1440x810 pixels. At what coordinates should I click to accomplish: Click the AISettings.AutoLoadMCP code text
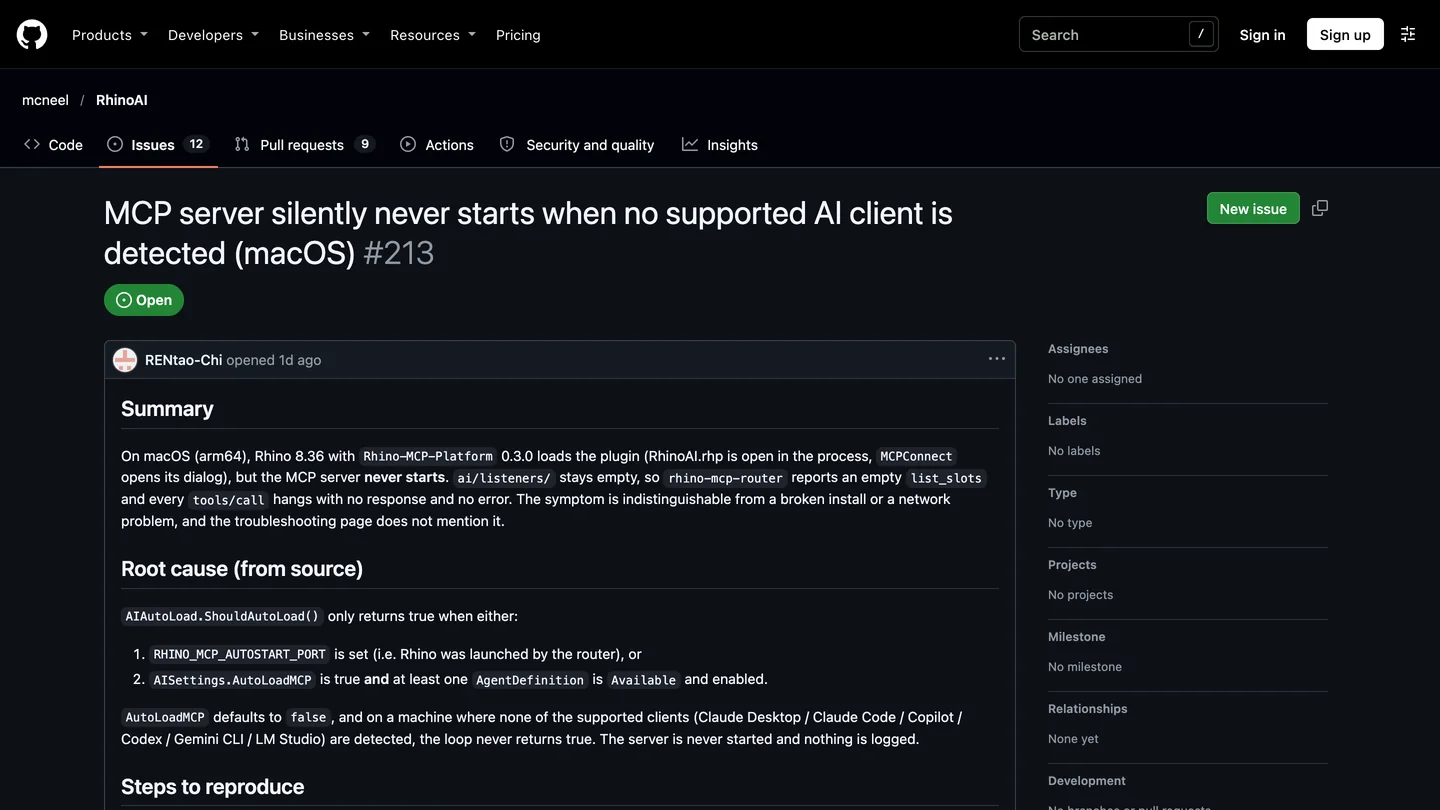point(232,680)
